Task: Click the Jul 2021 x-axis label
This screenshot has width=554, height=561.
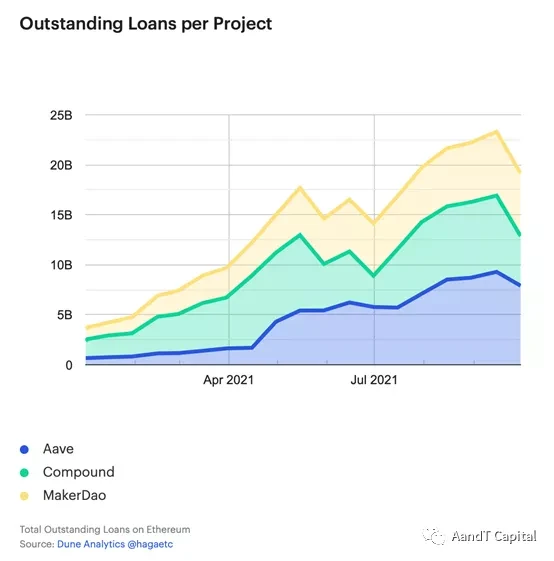Action: [x=374, y=380]
